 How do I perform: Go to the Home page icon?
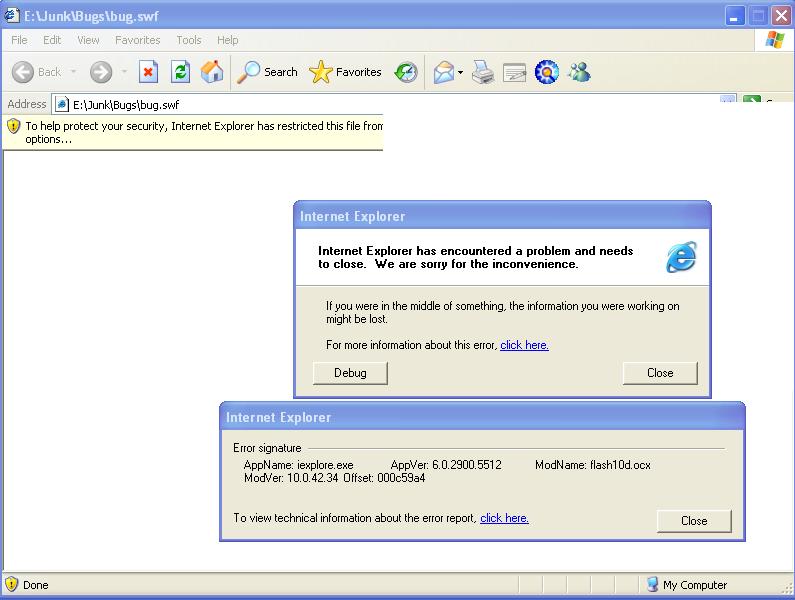(x=212, y=72)
